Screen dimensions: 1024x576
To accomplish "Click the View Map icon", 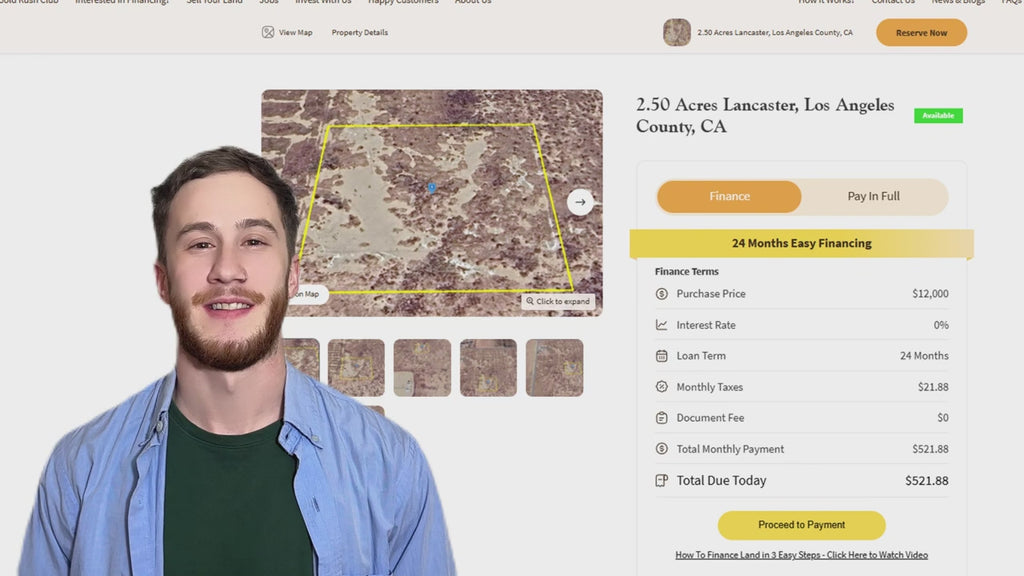I will click(268, 32).
